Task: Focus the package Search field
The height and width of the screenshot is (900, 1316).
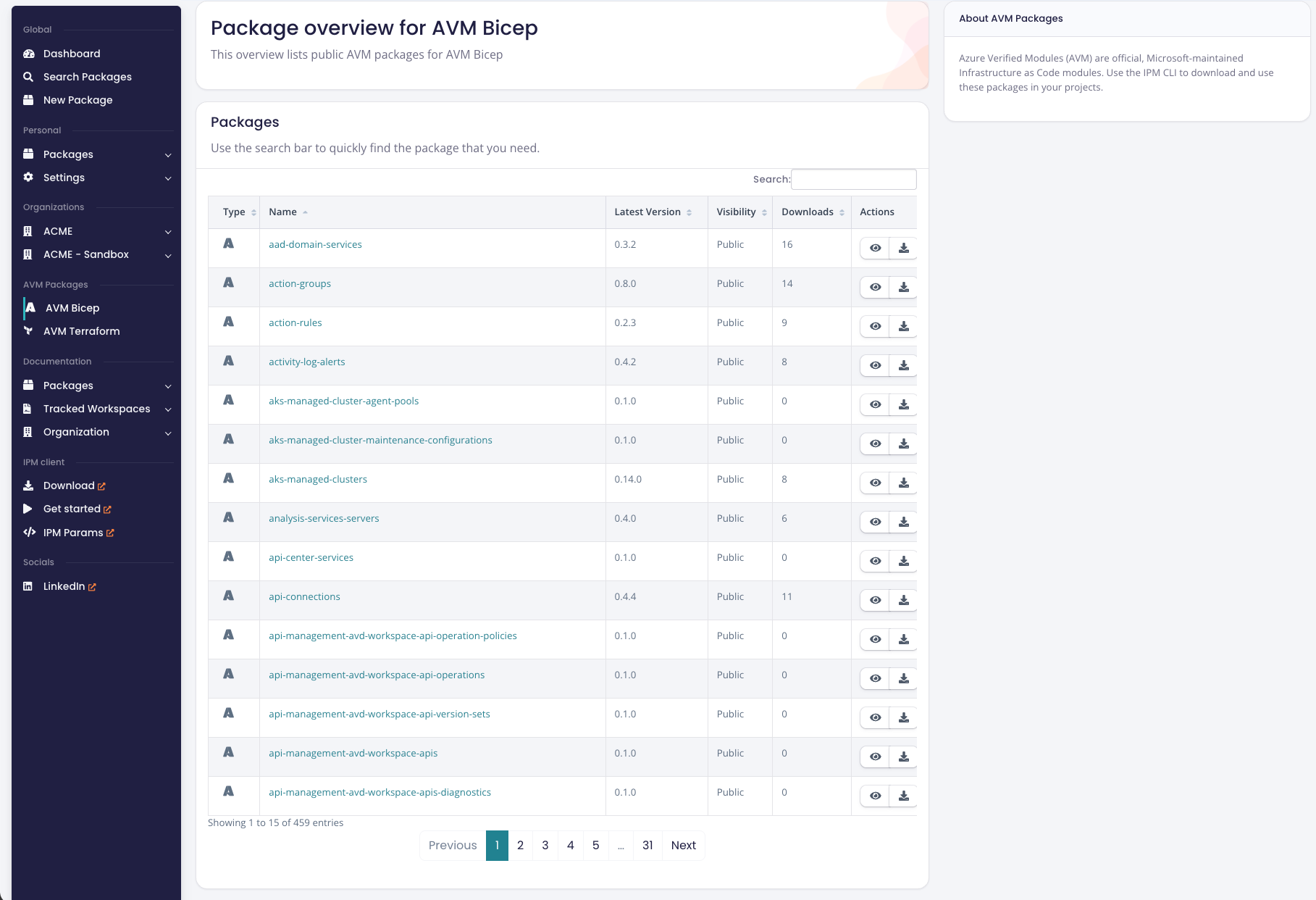Action: (x=853, y=179)
